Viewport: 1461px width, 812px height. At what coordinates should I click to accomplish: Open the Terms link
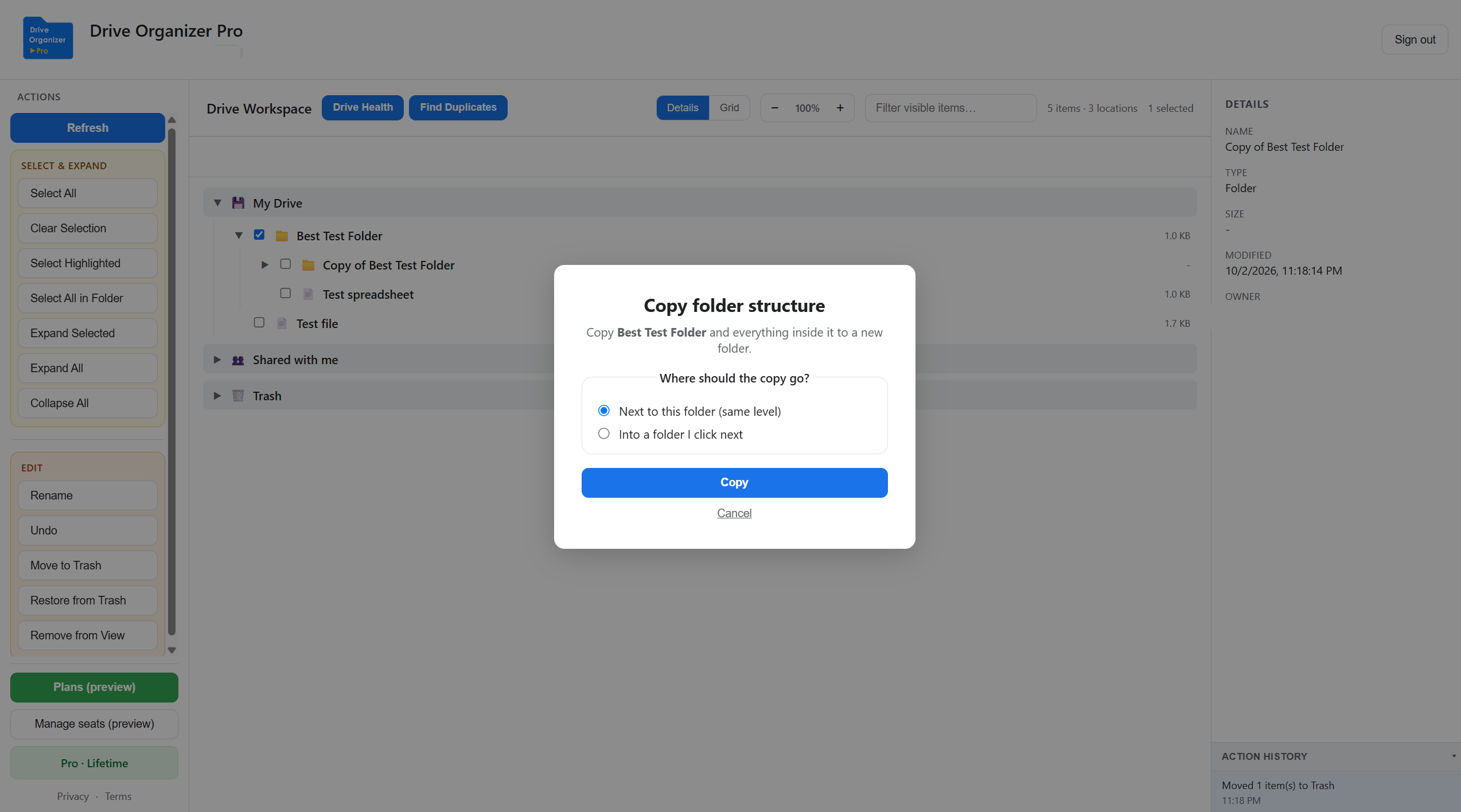pos(118,797)
